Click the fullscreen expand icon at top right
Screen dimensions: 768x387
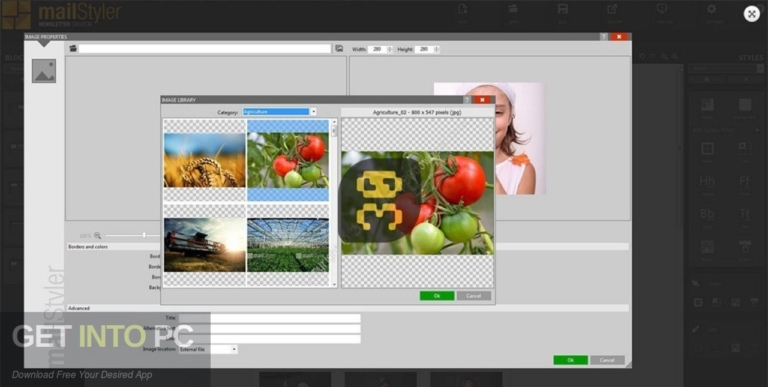(x=751, y=14)
